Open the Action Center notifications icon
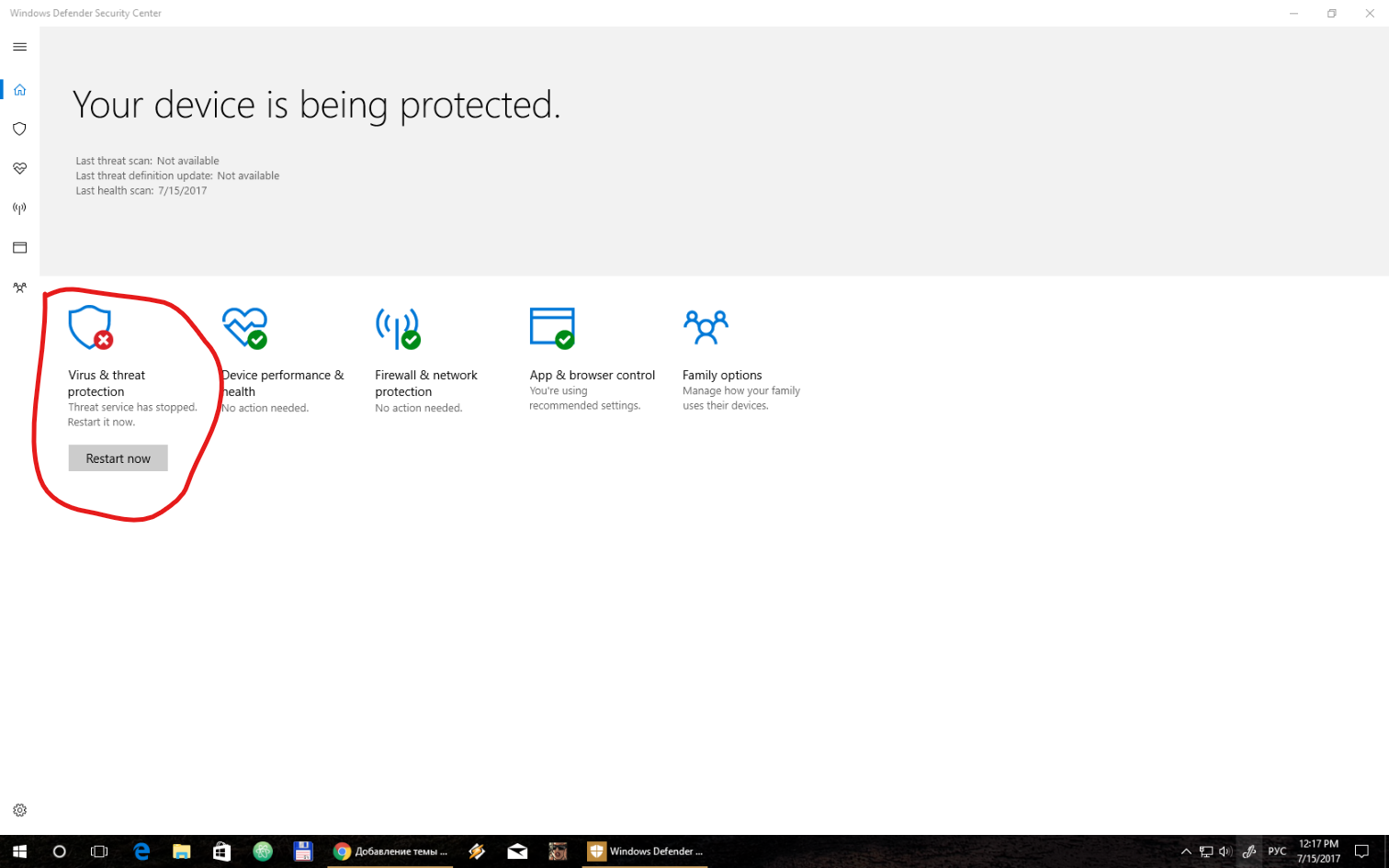1389x868 pixels. tap(1361, 851)
